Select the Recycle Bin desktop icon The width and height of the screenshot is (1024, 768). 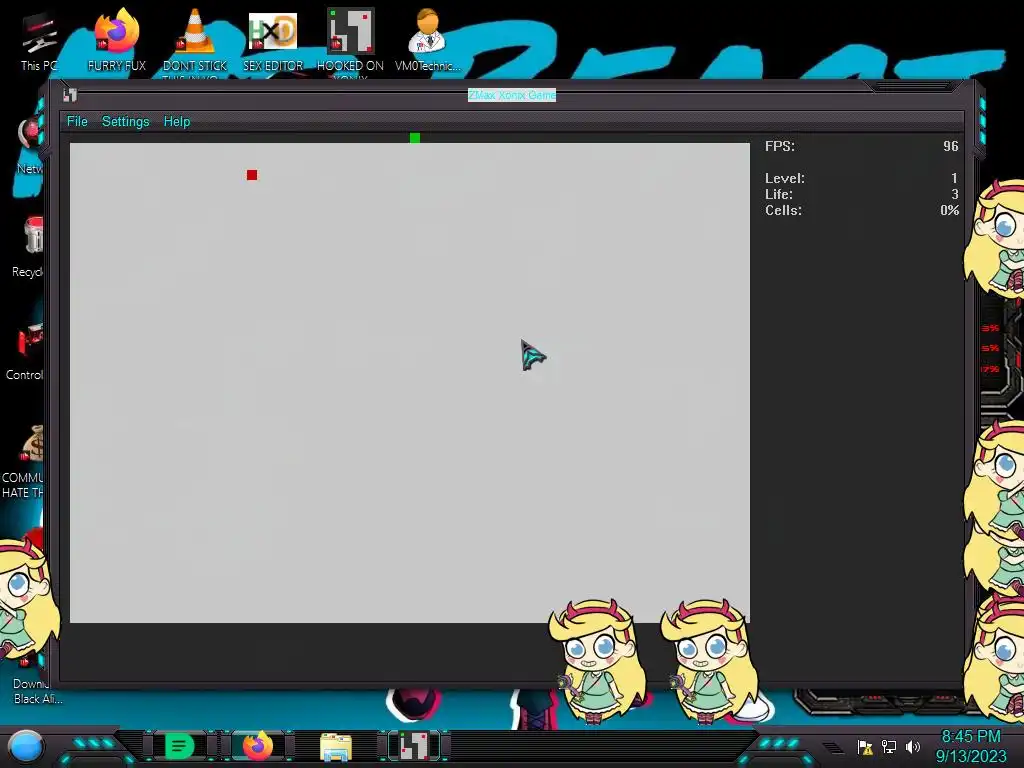[29, 247]
